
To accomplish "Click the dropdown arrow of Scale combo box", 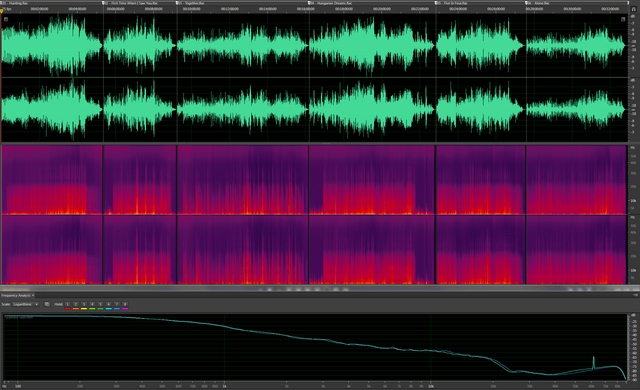I will [x=37, y=304].
